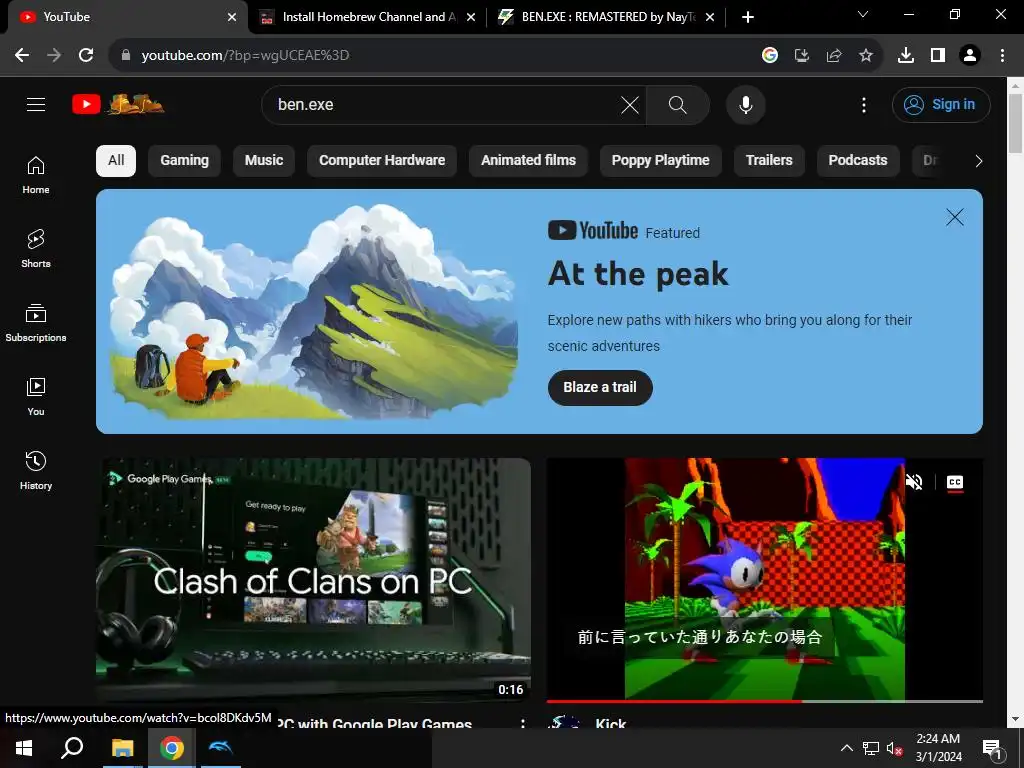Viewport: 1024px width, 768px height.
Task: Show more chips with the right arrow
Action: coord(978,161)
